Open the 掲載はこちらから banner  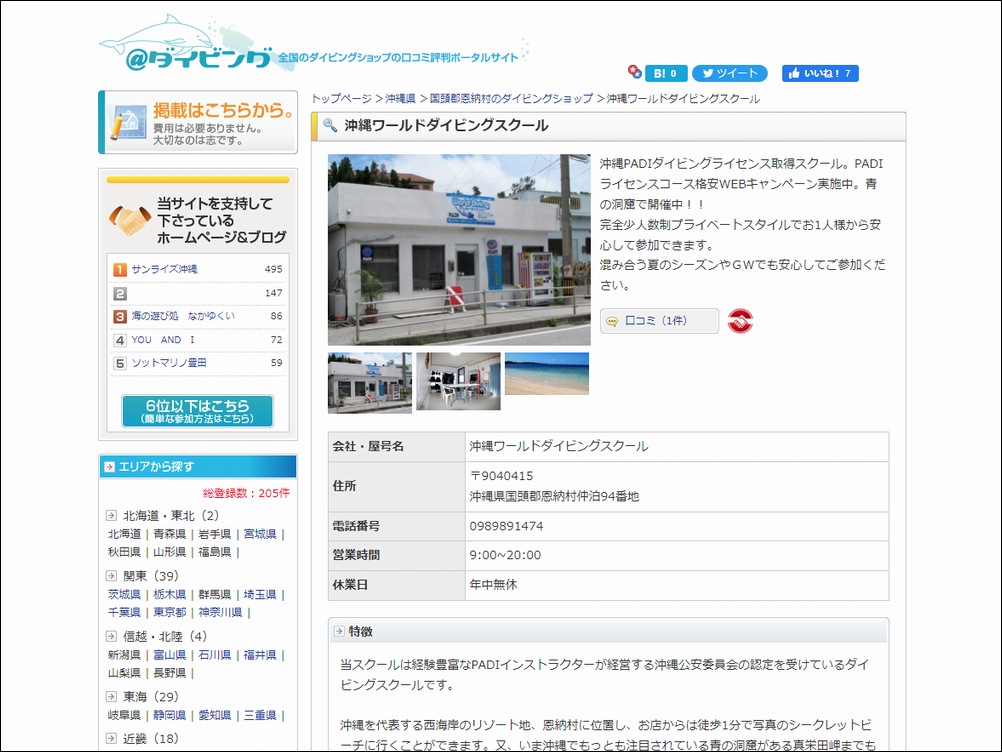(198, 122)
